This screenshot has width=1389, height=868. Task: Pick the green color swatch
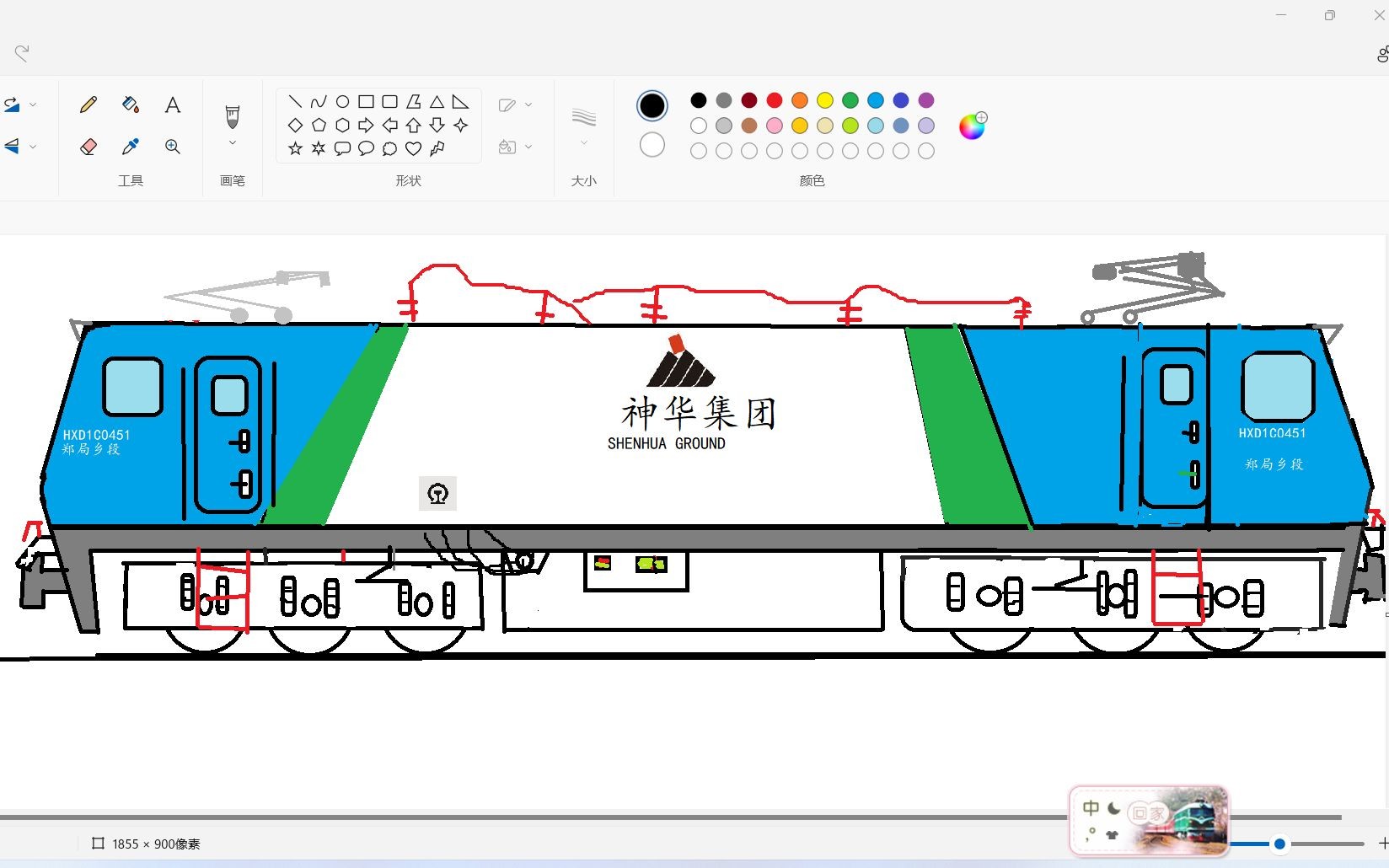point(850,100)
